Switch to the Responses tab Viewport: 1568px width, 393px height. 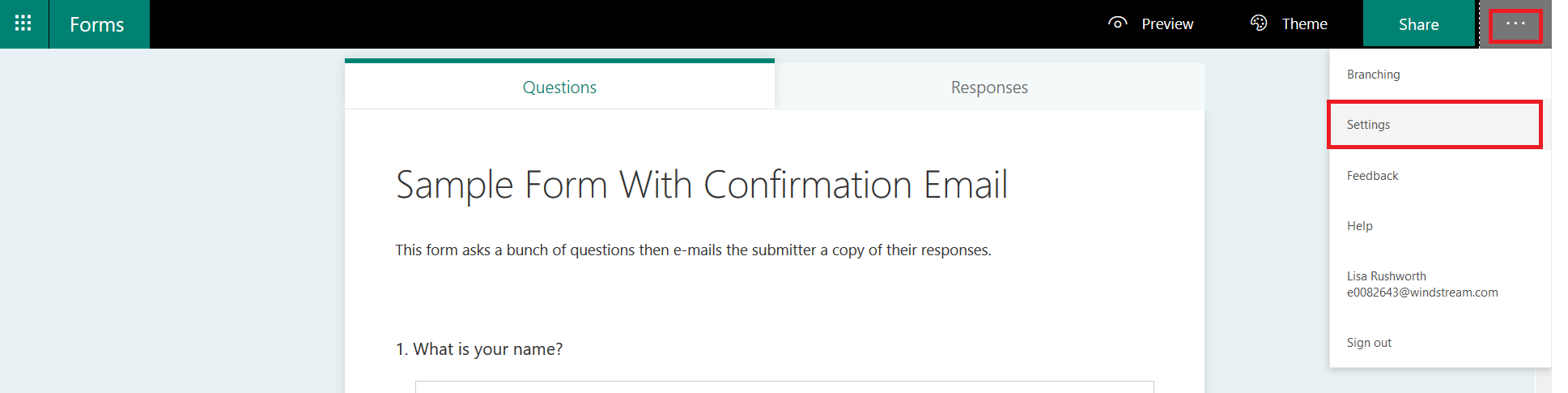point(989,87)
